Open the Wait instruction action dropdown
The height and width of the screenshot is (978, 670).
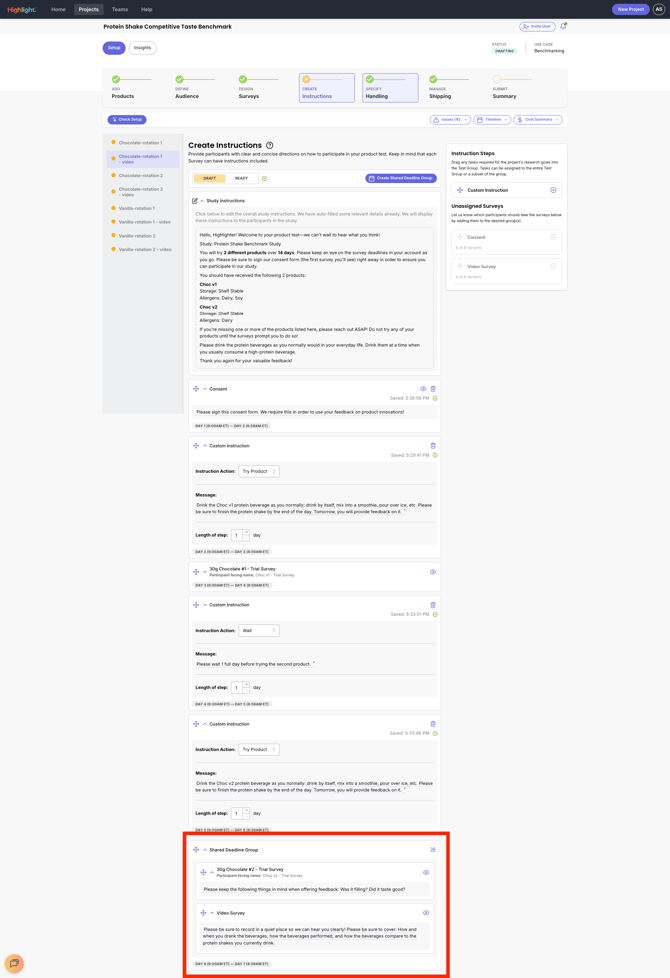tap(260, 630)
